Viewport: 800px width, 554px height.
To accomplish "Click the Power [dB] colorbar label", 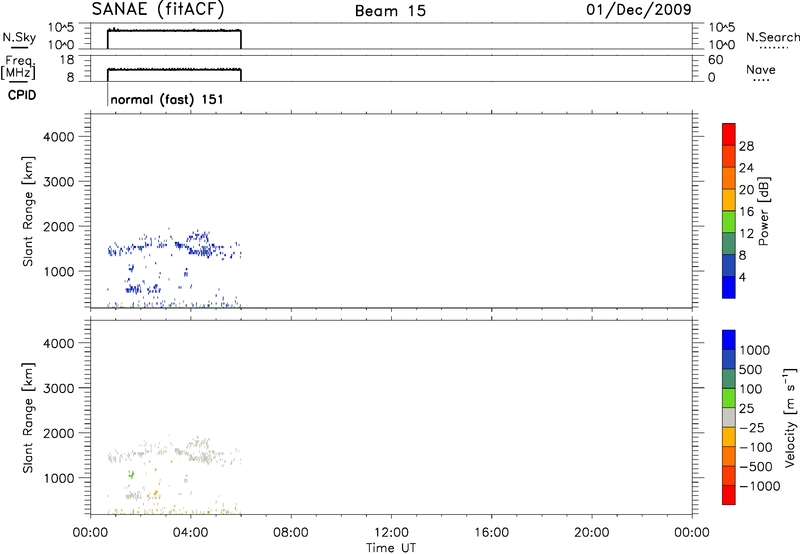I will 764,211.
